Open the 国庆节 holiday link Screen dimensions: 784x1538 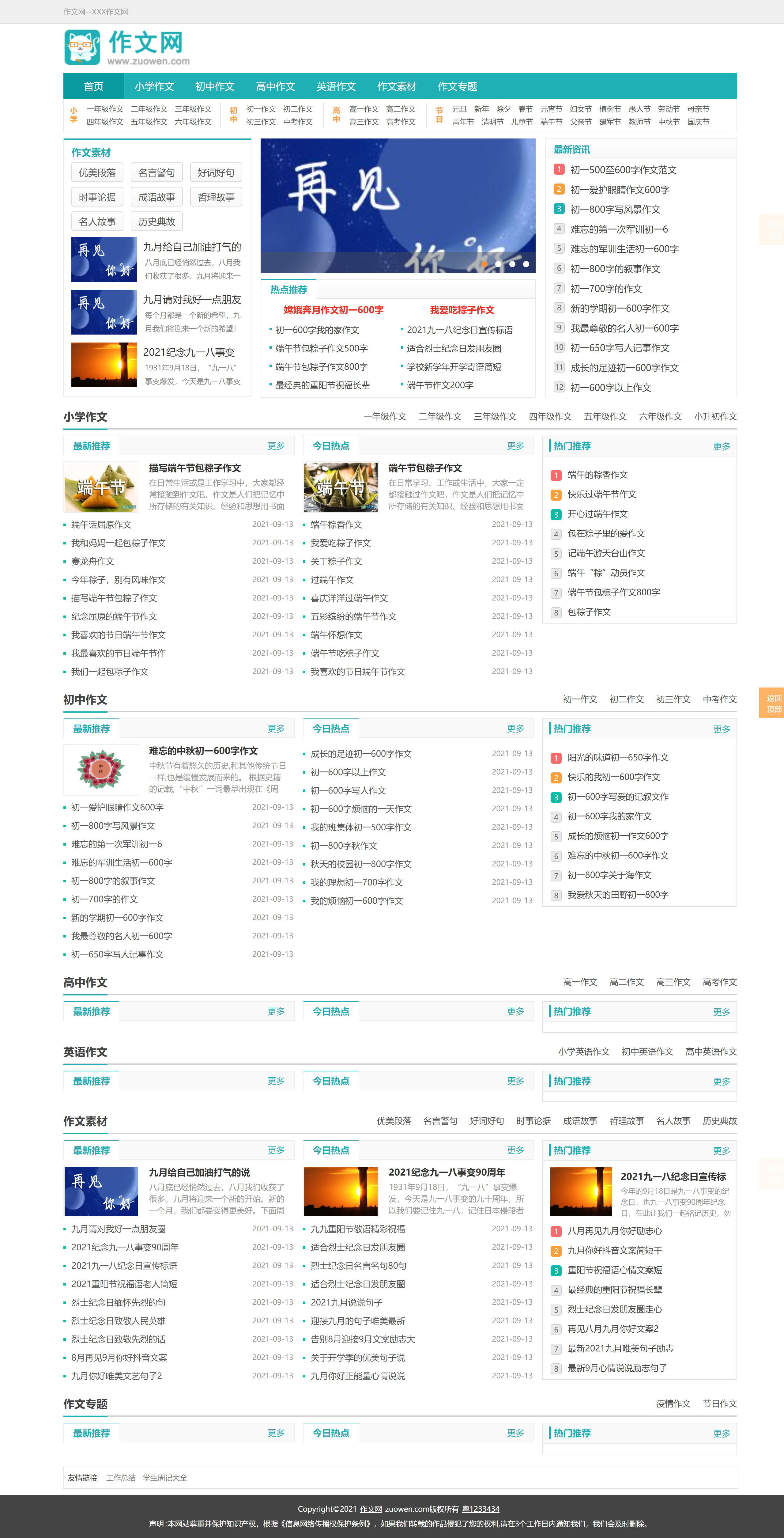(698, 122)
